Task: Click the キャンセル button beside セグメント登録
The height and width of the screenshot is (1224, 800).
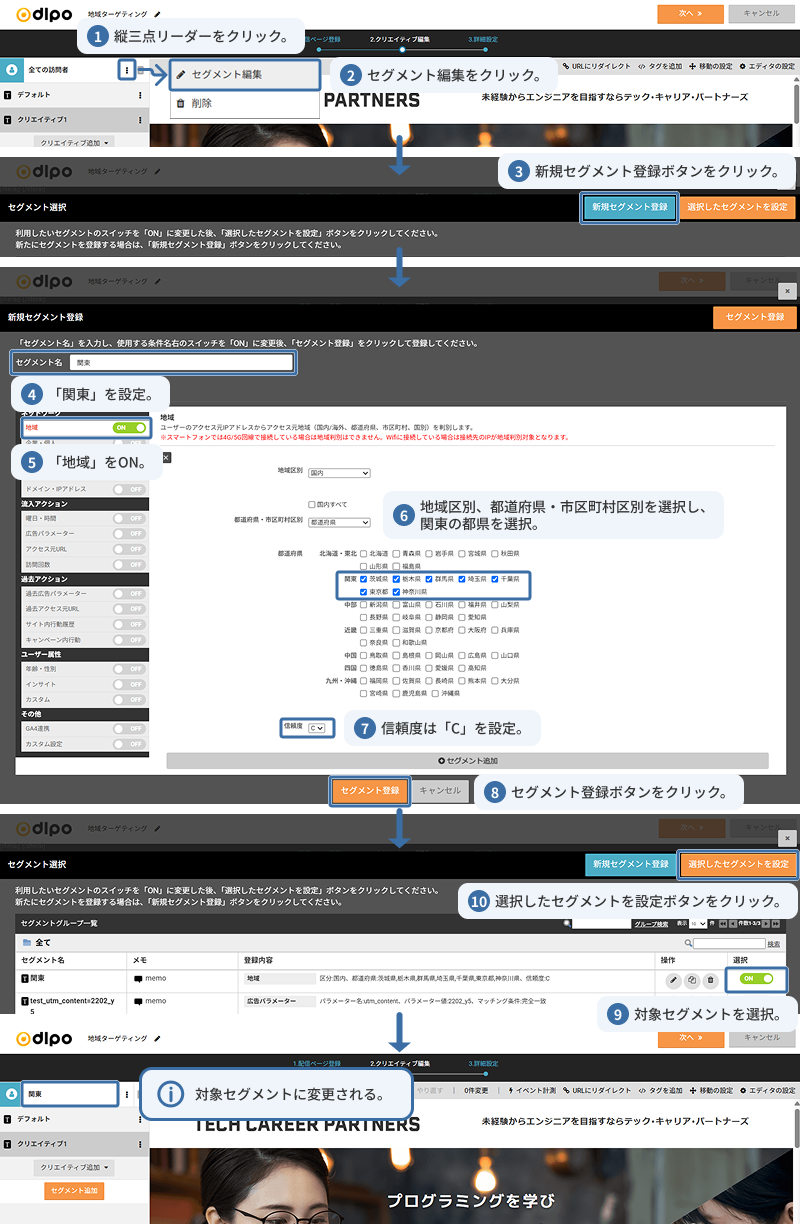Action: pyautogui.click(x=440, y=790)
